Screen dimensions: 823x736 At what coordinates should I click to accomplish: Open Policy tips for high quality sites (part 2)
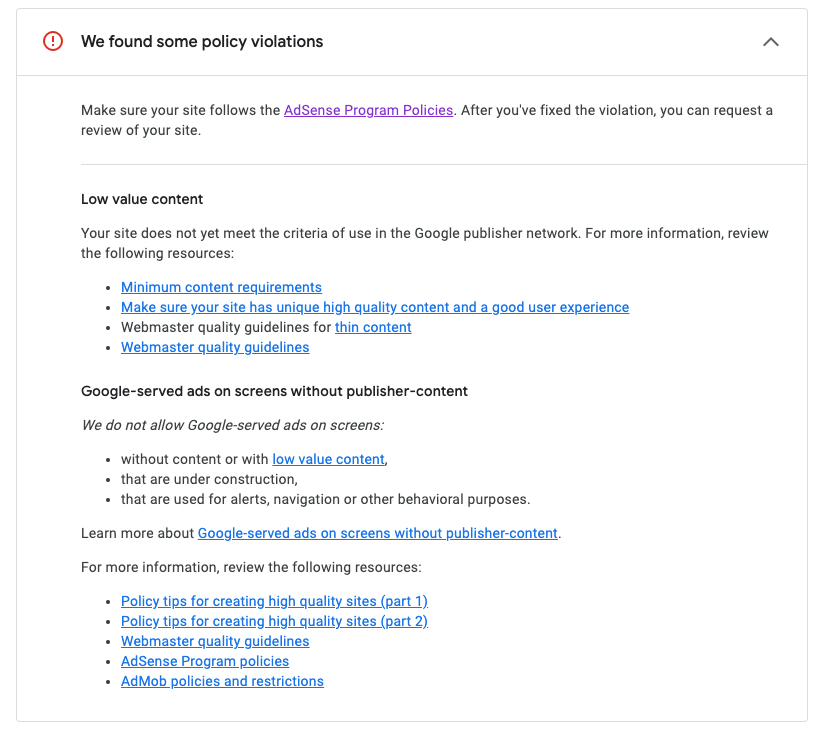tap(274, 622)
